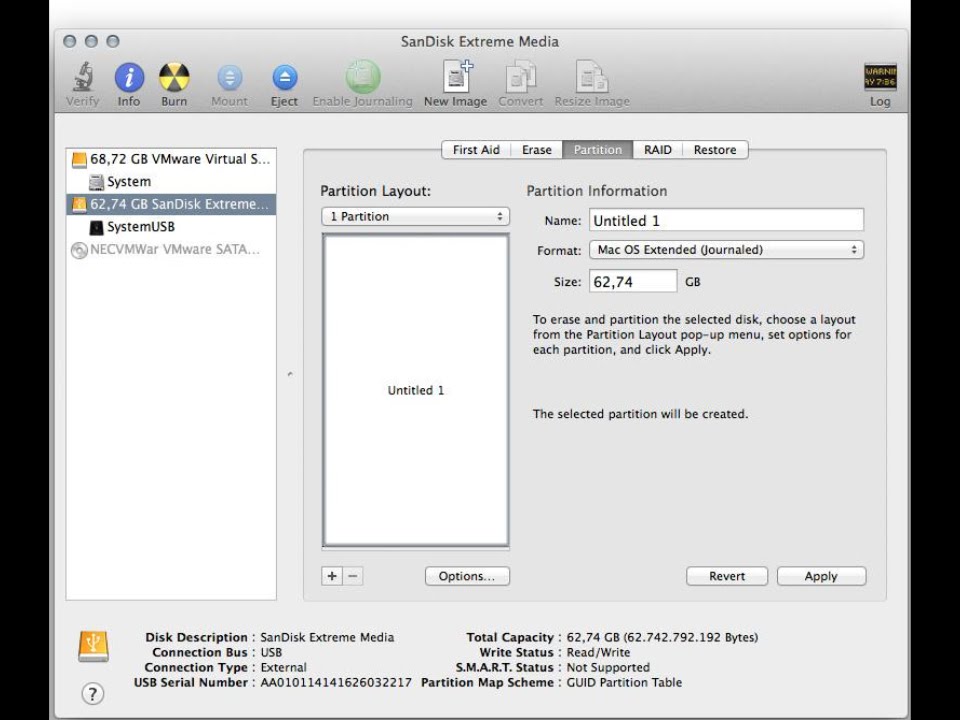This screenshot has height=720, width=960.
Task: Click the Convert toolbar icon
Action: tap(520, 77)
